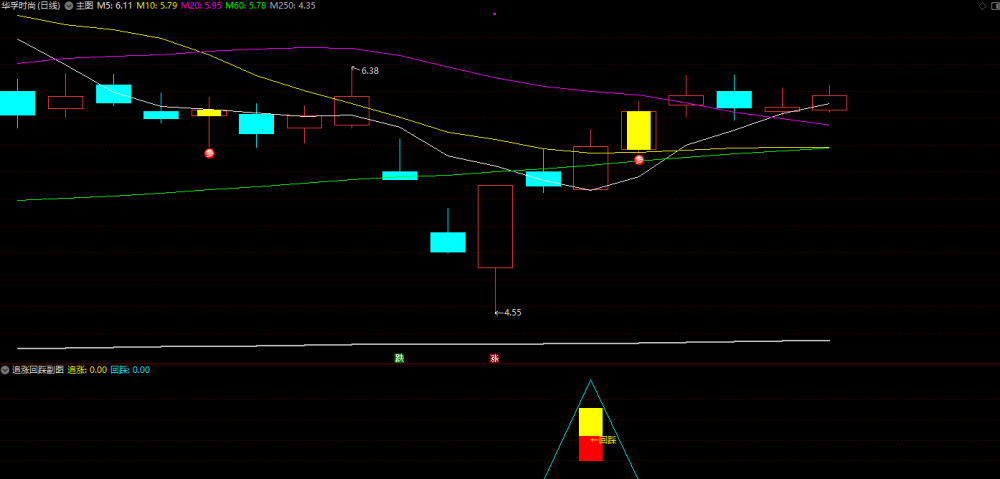Click the green 跌 marker icon
Image resolution: width=1000 pixels, height=479 pixels.
[x=399, y=358]
